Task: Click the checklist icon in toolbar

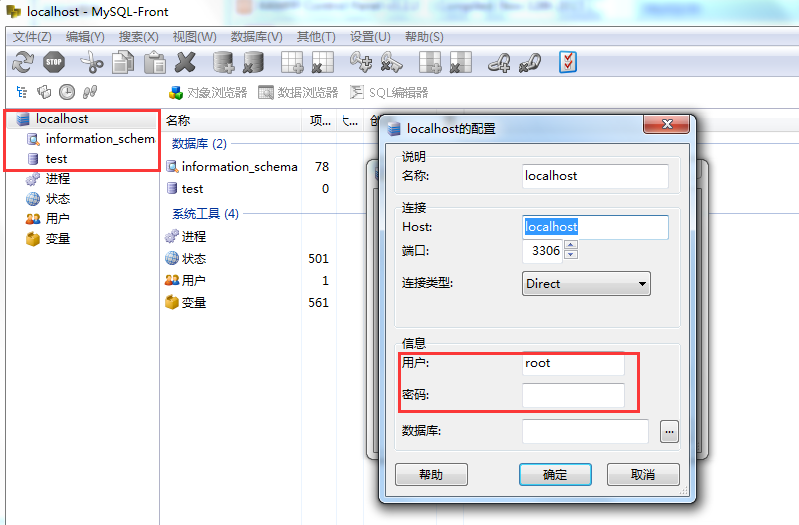Action: (x=568, y=63)
